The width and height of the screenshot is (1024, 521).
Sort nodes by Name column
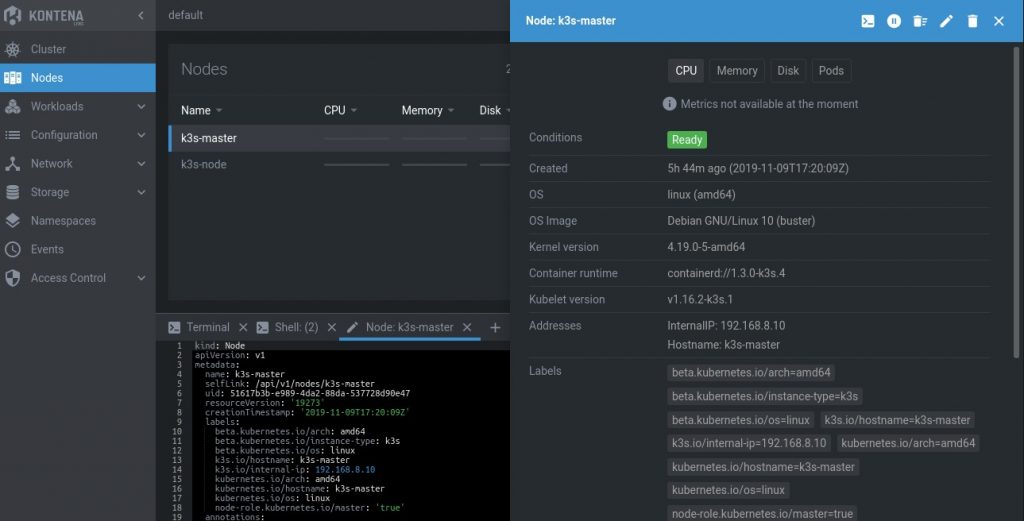pyautogui.click(x=202, y=110)
